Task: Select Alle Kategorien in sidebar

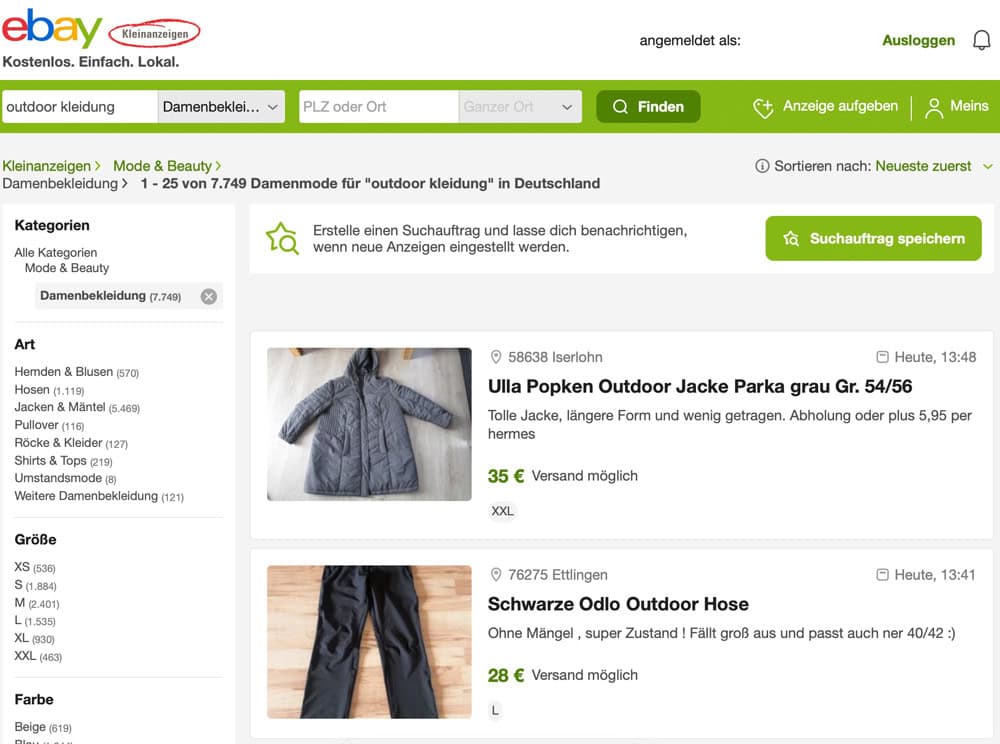Action: pos(55,252)
